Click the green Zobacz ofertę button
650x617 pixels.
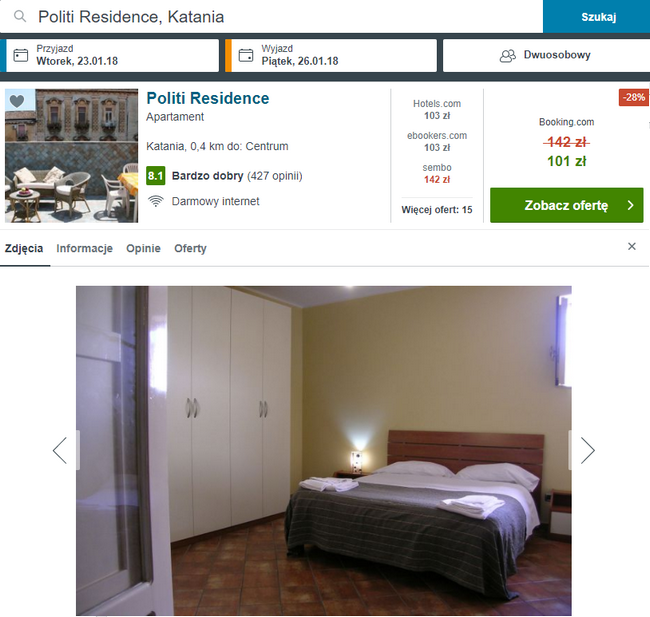coord(567,205)
